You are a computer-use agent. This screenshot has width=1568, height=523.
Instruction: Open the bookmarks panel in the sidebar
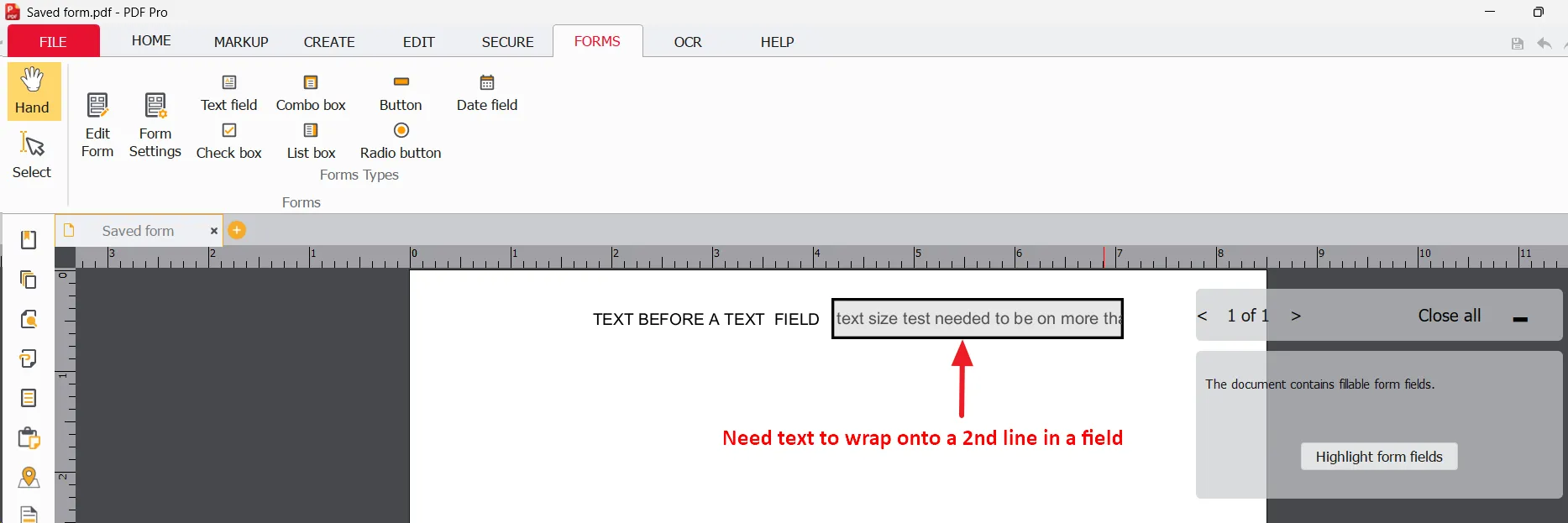click(x=29, y=240)
